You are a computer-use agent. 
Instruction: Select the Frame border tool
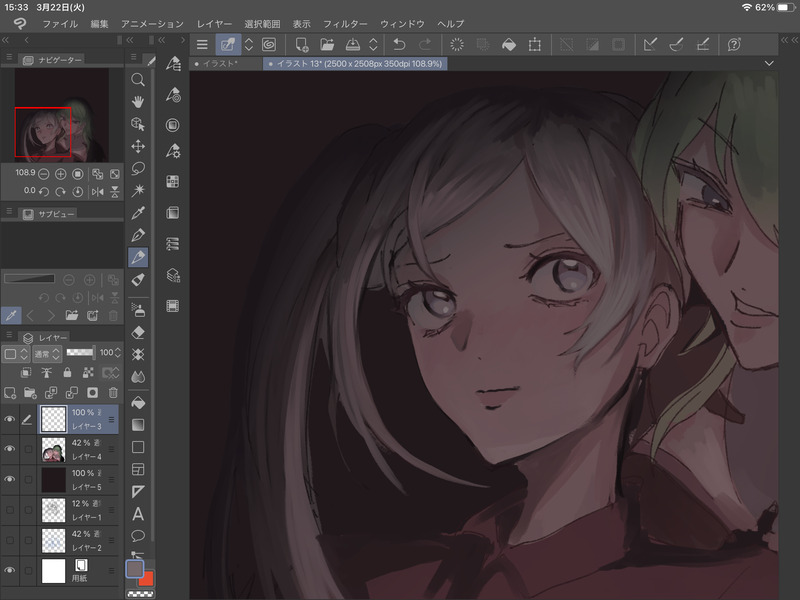pos(138,469)
